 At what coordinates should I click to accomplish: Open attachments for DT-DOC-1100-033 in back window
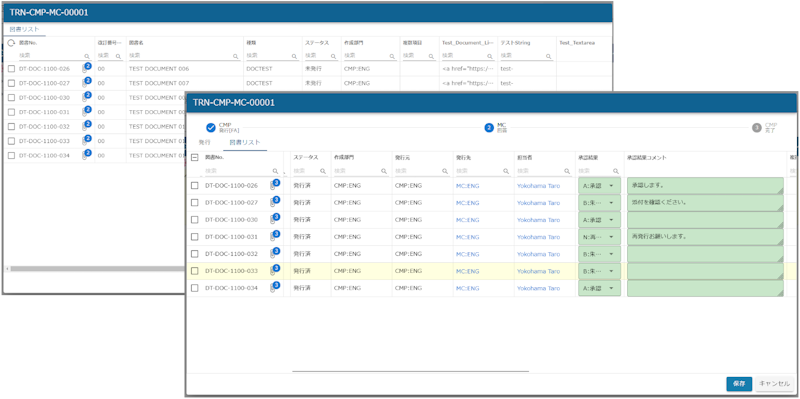[86, 140]
